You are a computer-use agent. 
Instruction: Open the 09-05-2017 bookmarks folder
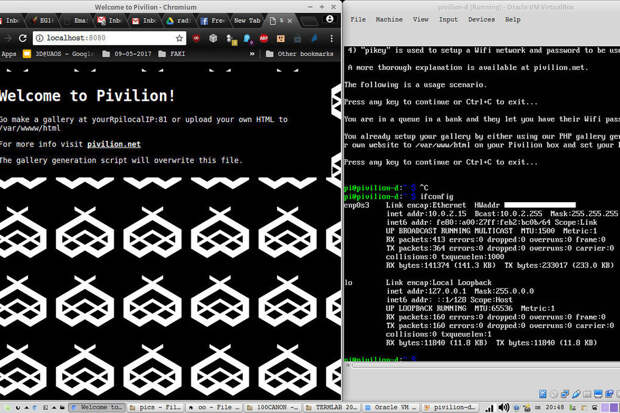[128, 54]
